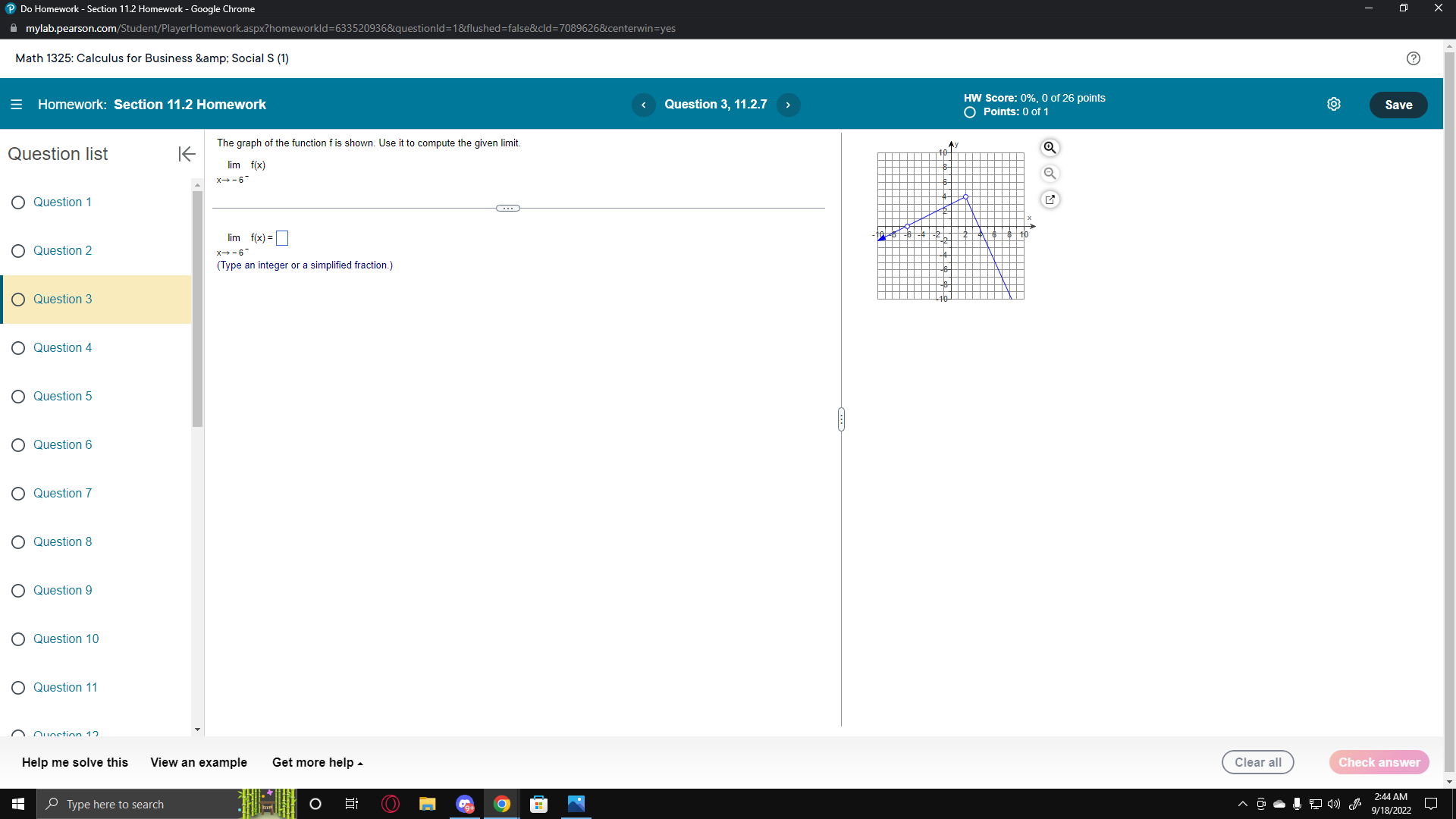Screen dimensions: 1456x819
Task: Collapse the Get more help dropdown
Action: (x=317, y=762)
